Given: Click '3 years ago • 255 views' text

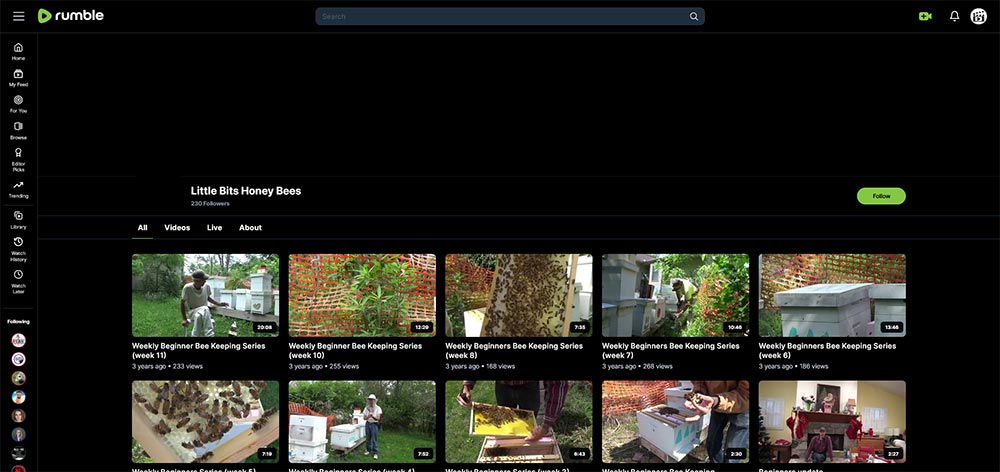Looking at the screenshot, I should coord(324,367).
